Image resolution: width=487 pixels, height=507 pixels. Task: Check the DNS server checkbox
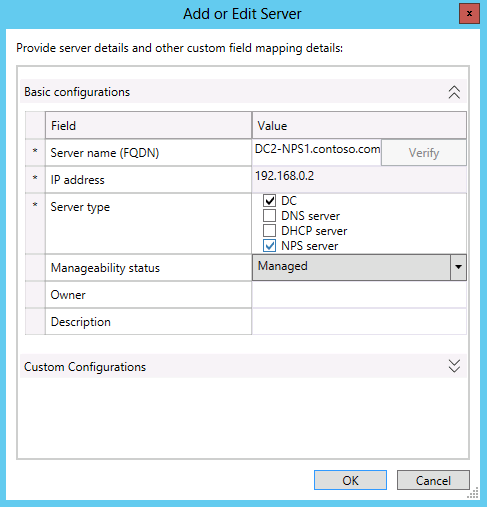coord(269,216)
